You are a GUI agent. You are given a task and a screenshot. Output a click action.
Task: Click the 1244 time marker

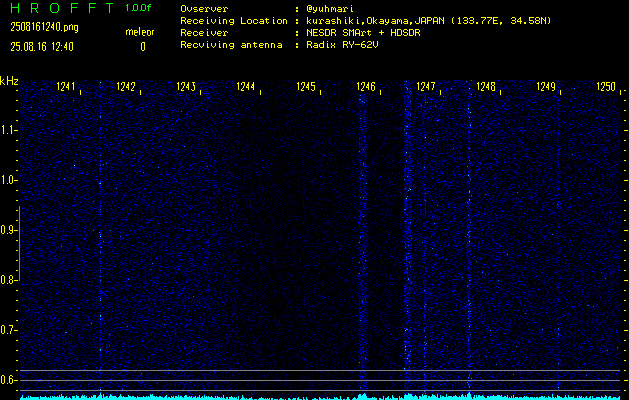(246, 87)
